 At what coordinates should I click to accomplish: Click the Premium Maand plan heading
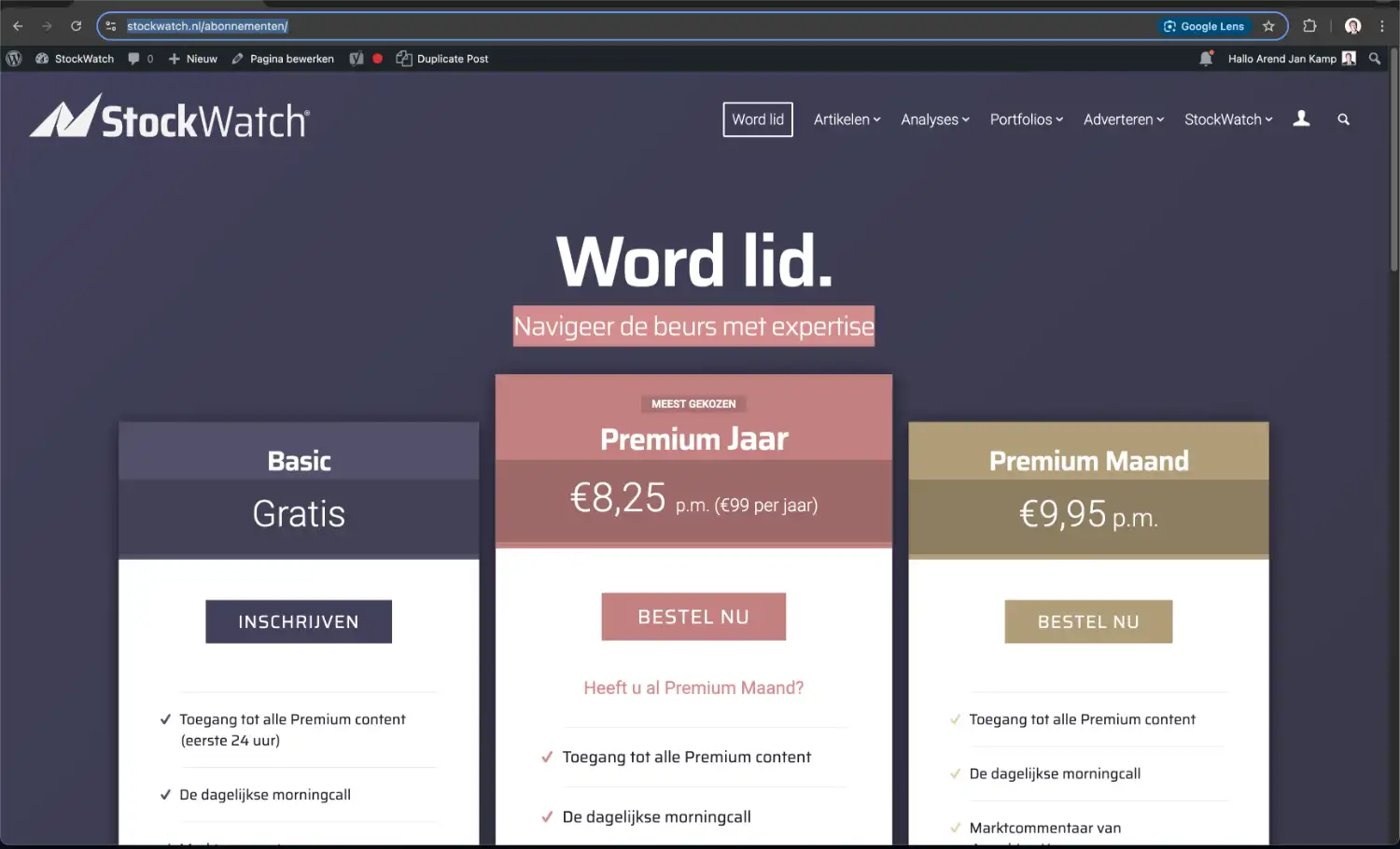pyautogui.click(x=1088, y=461)
